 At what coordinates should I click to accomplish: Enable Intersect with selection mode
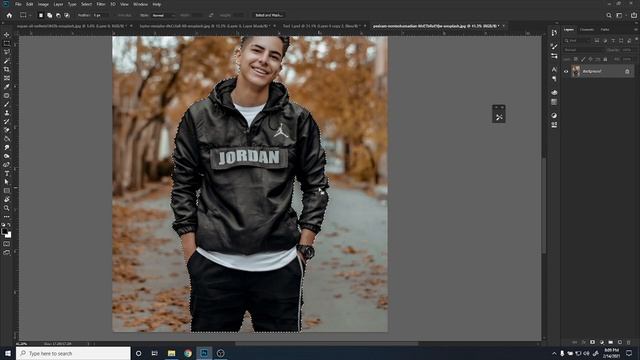(67, 15)
